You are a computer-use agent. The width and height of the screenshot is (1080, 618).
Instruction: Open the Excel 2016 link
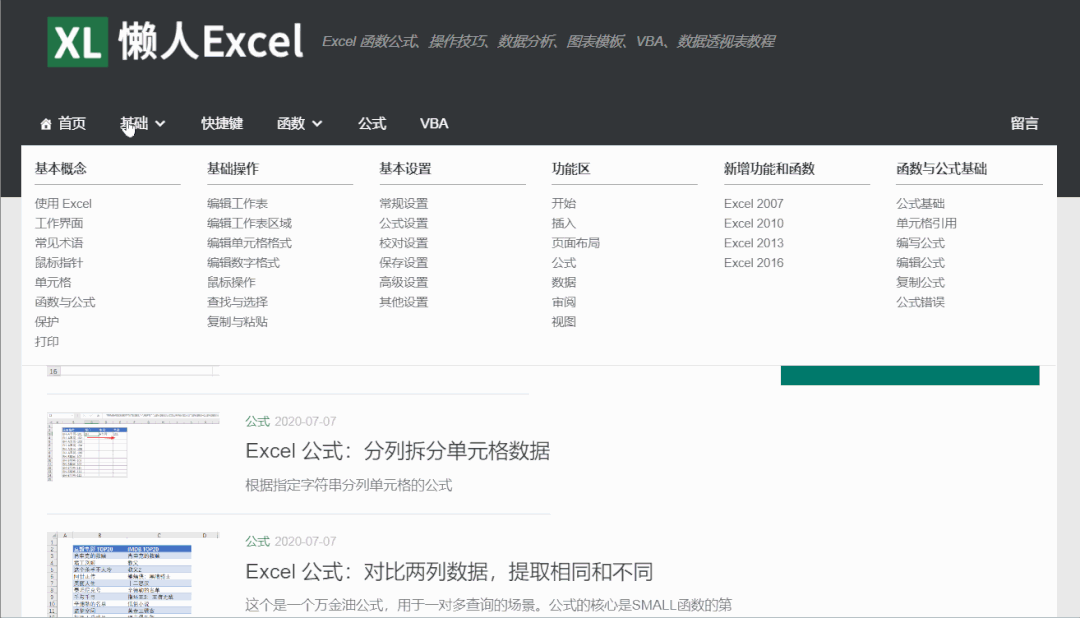point(754,262)
